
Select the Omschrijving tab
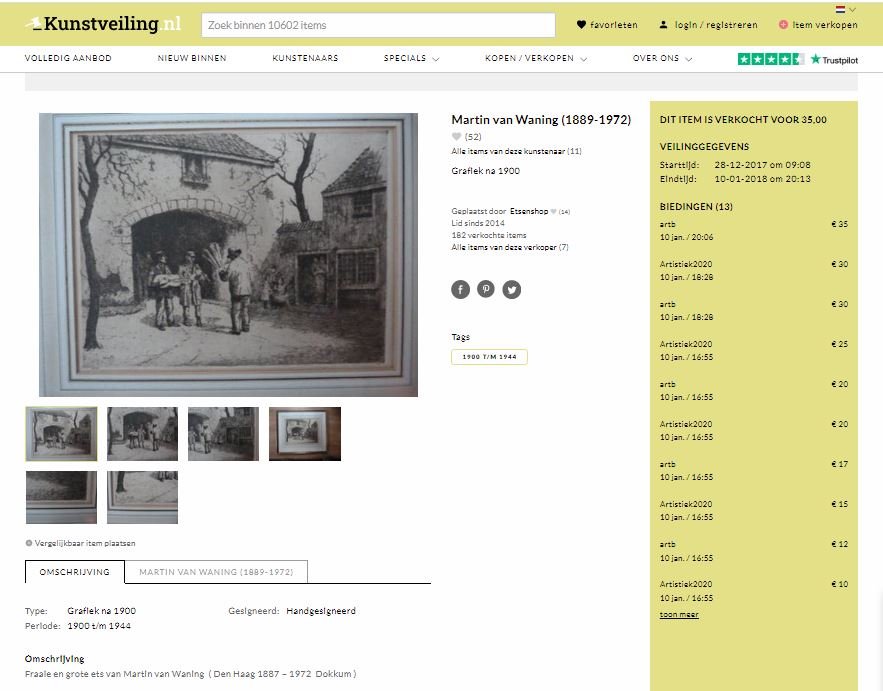tap(75, 572)
